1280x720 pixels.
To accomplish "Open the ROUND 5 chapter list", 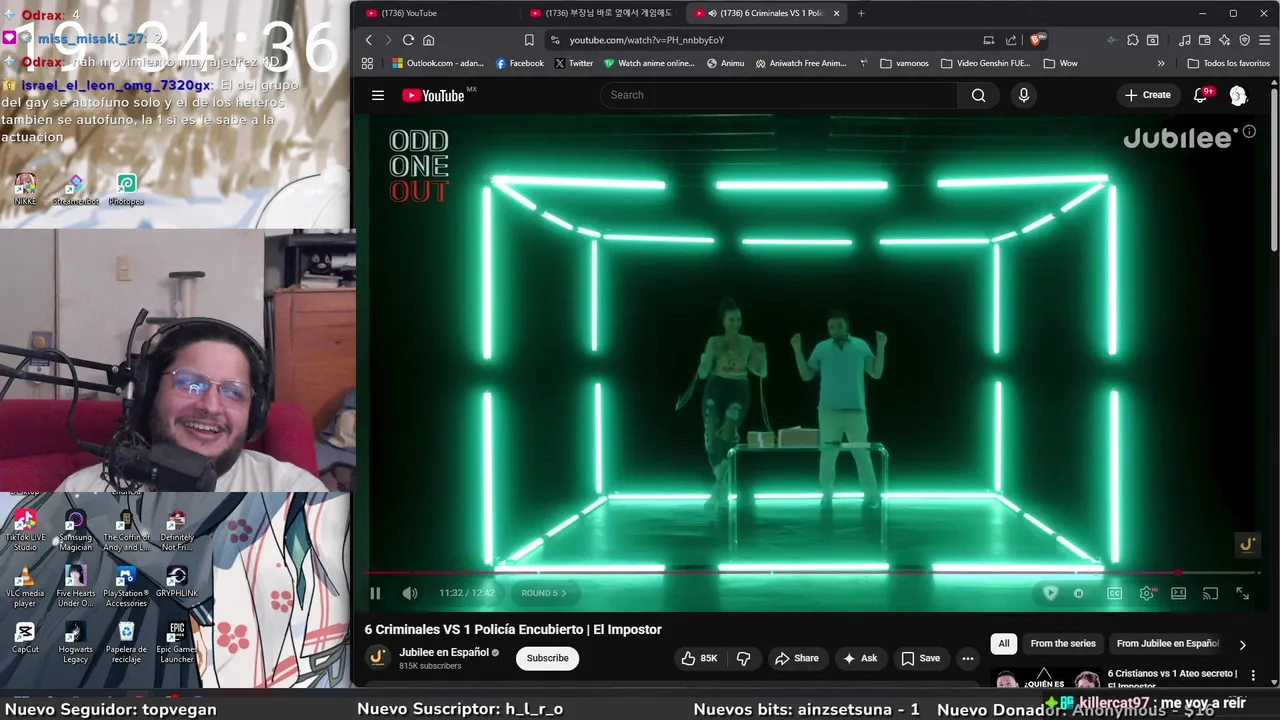I will click(543, 593).
